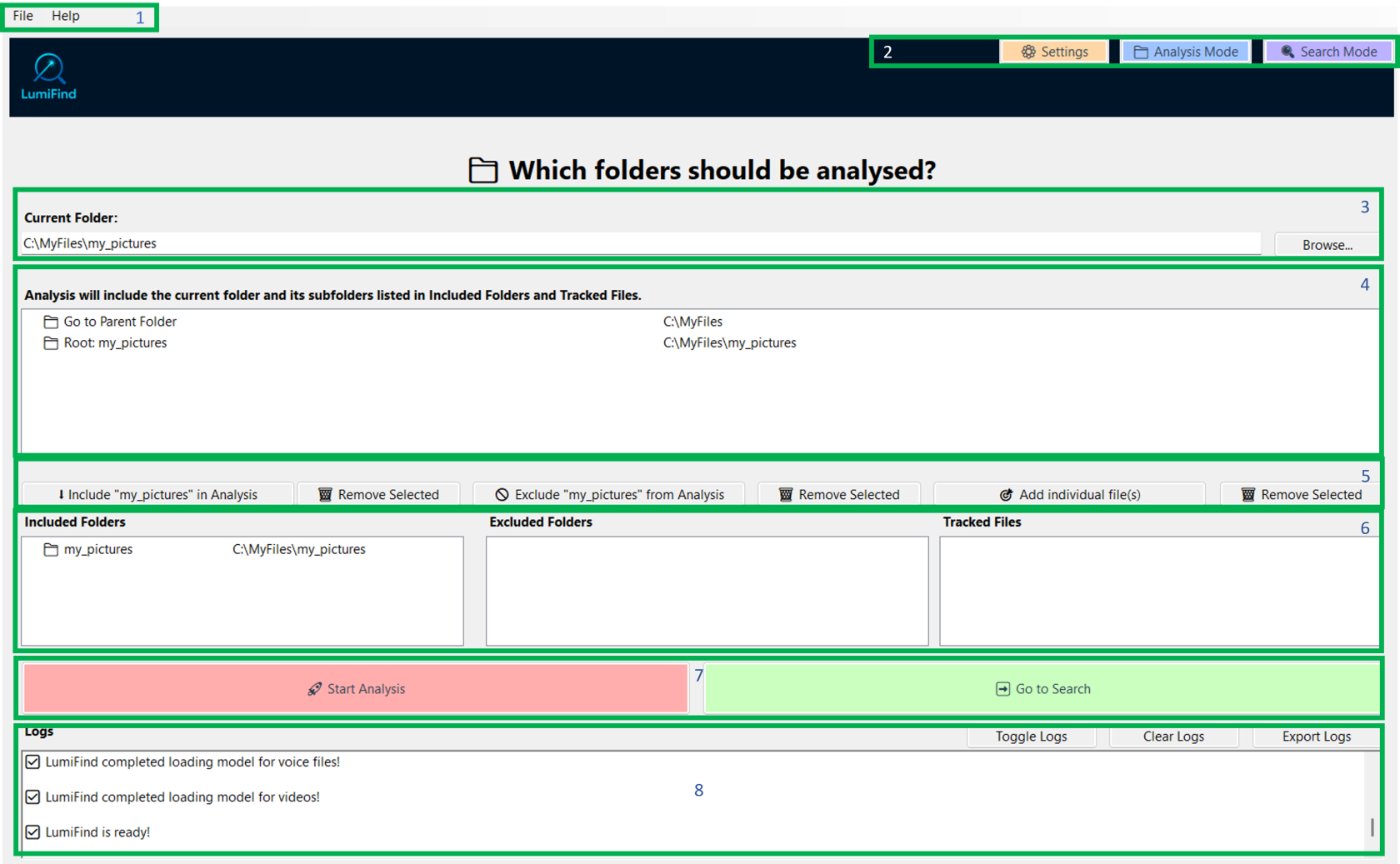Include "my_pictures" in Analysis
The image size is (1400, 864).
coord(157,494)
